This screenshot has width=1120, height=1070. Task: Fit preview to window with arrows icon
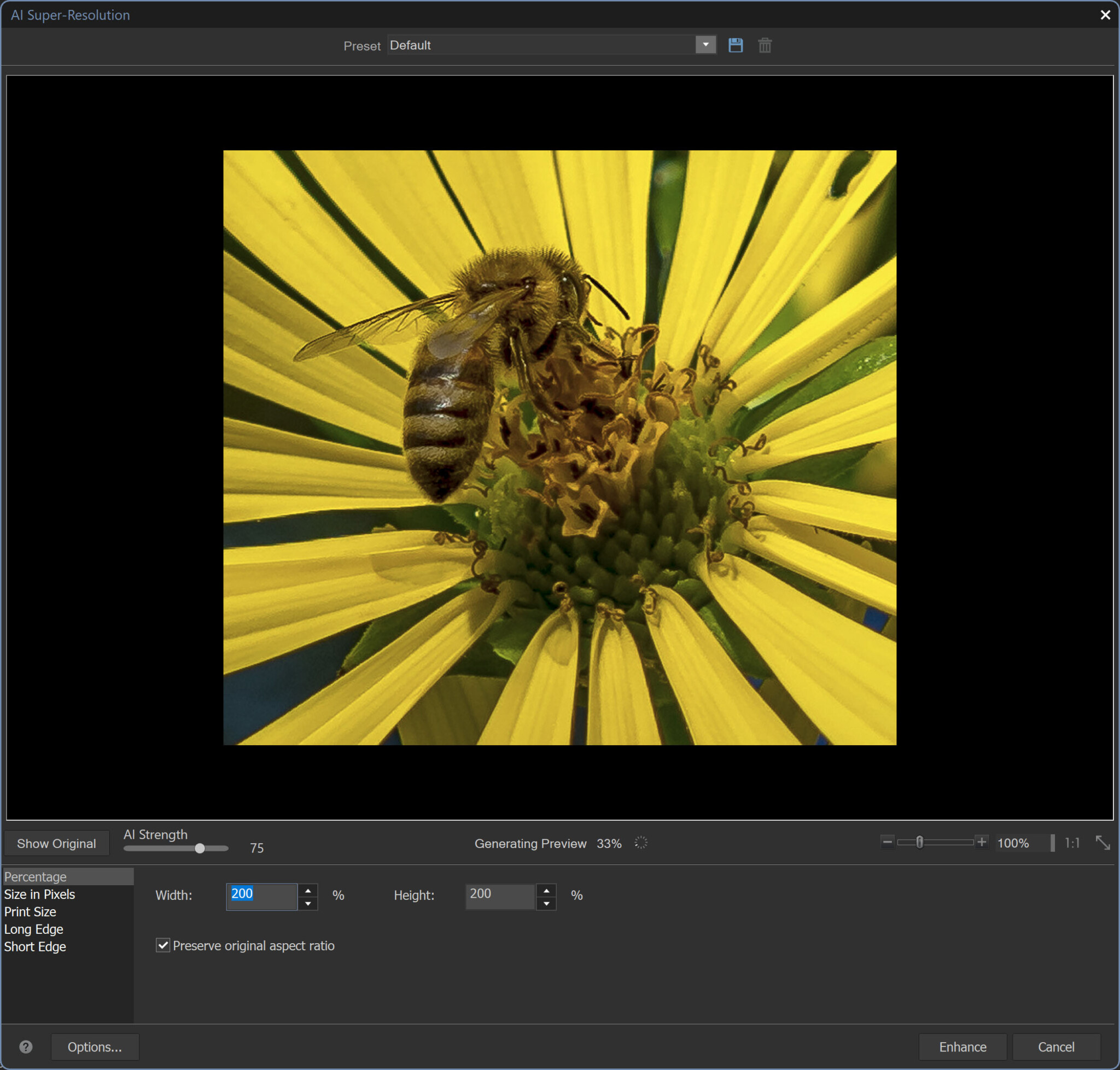pyautogui.click(x=1102, y=843)
